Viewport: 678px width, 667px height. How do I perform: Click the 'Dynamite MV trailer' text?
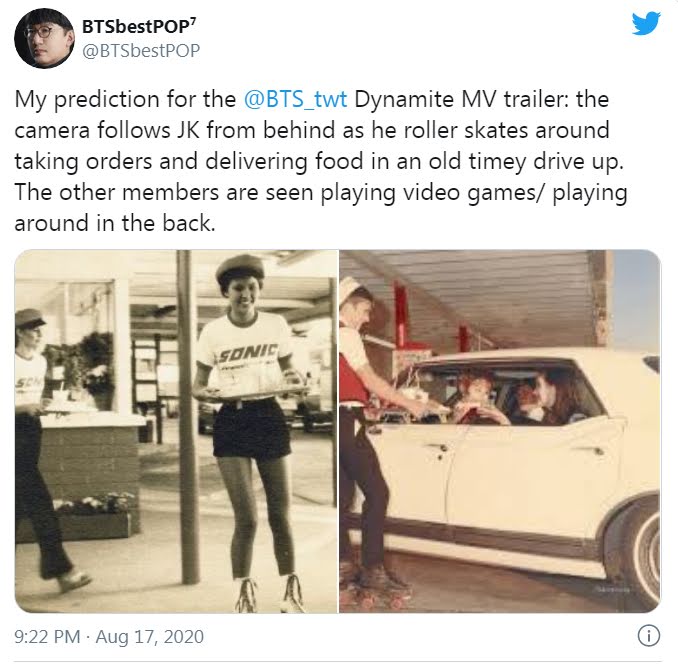point(461,99)
